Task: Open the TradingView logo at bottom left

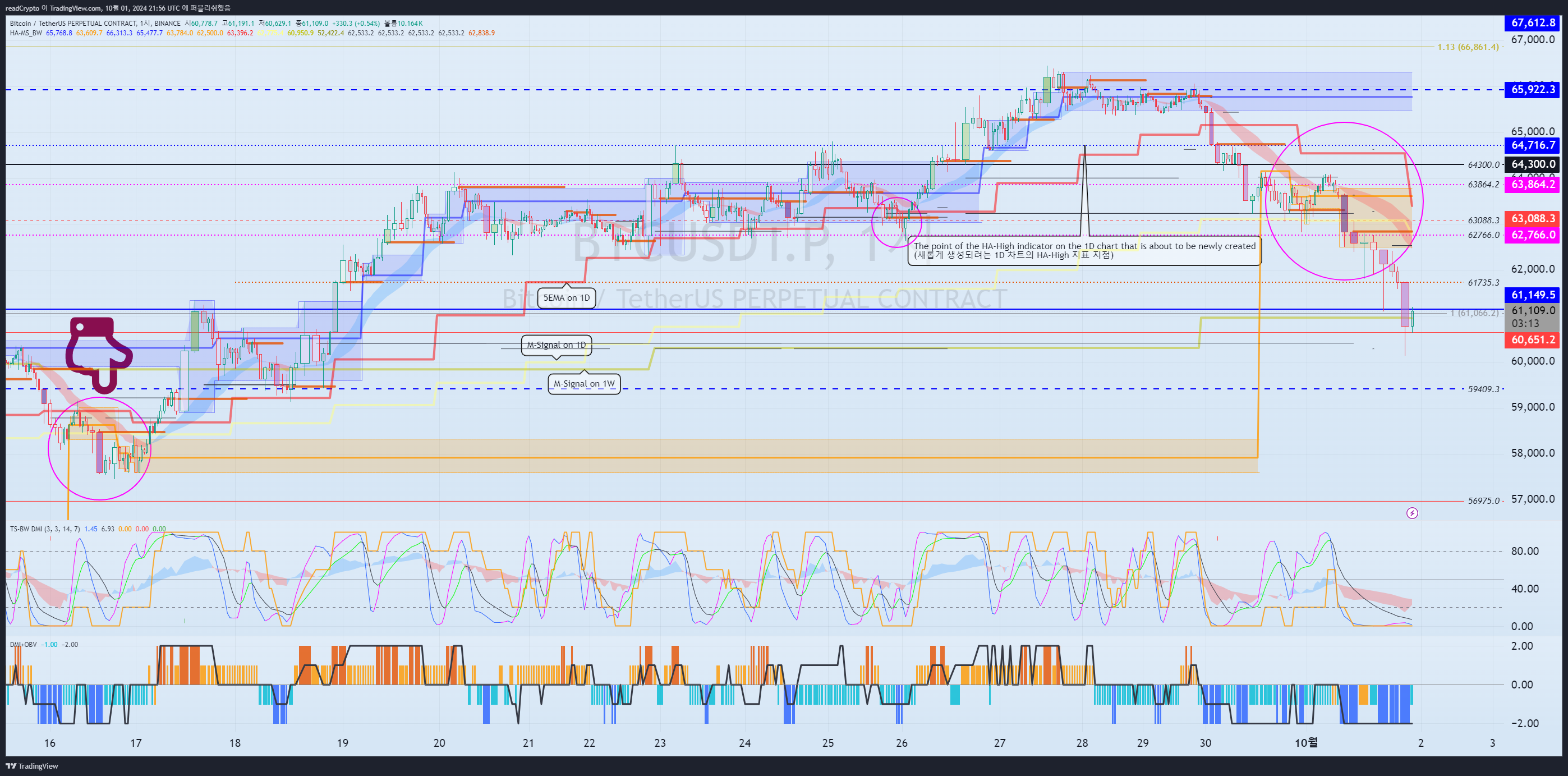Action: click(x=31, y=766)
